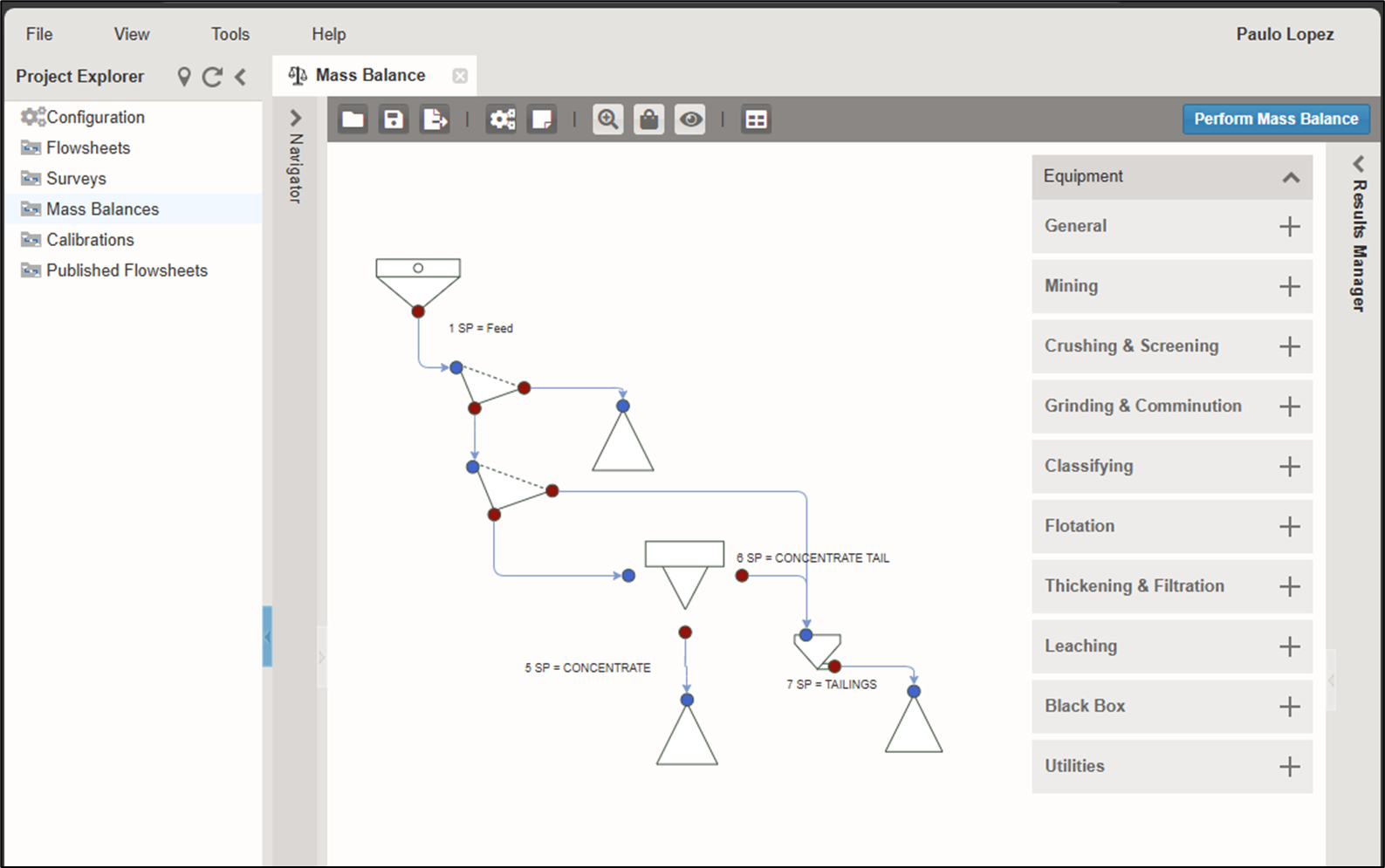Screen dimensions: 1385x868
Task: Close the Mass Balance tab
Action: coord(460,76)
